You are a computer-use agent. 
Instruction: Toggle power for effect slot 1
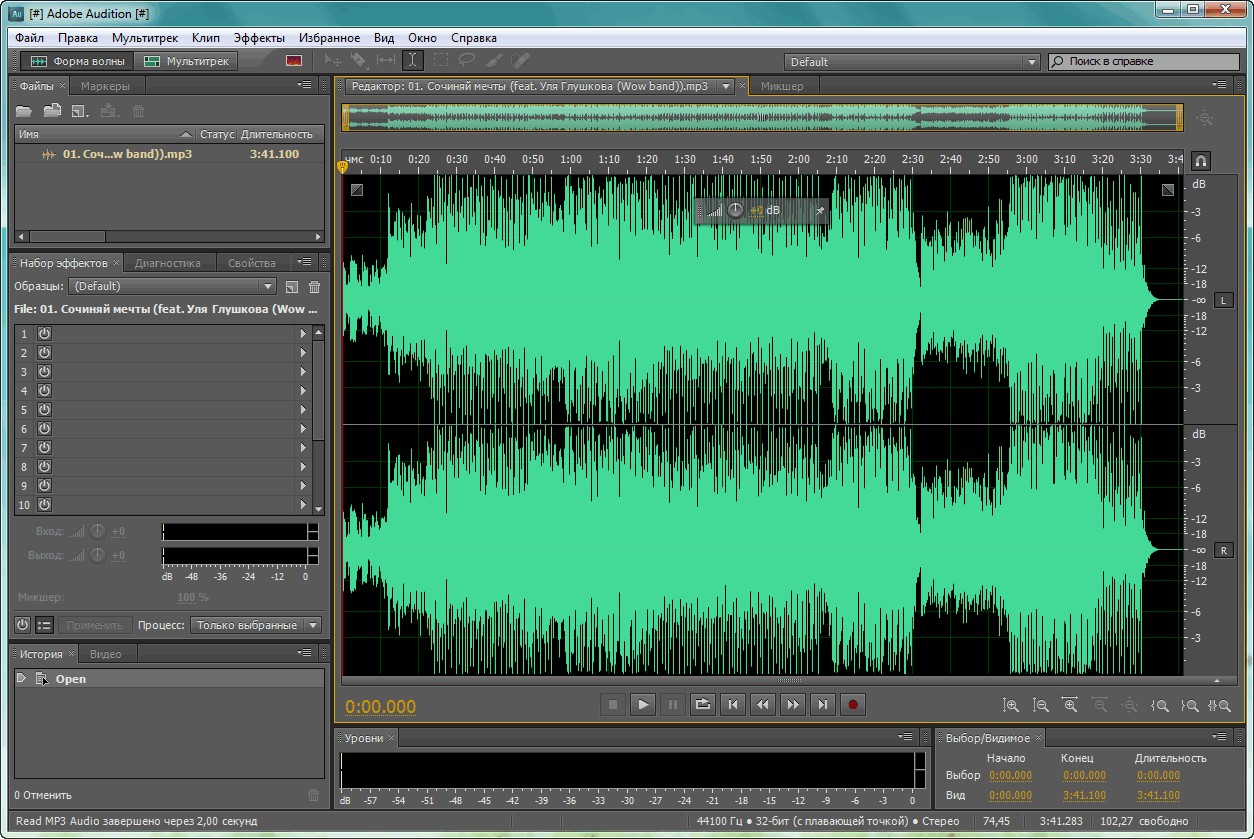coord(44,333)
